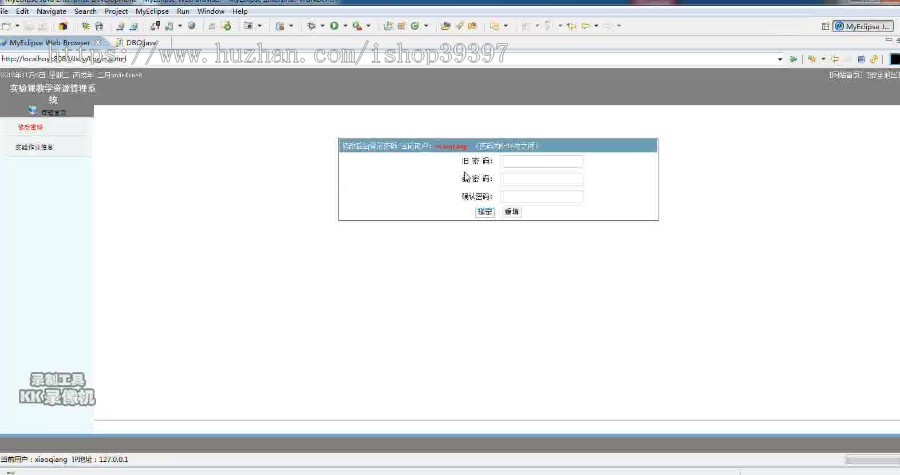Click the new Java project icon
The image size is (900, 475).
click(388, 26)
